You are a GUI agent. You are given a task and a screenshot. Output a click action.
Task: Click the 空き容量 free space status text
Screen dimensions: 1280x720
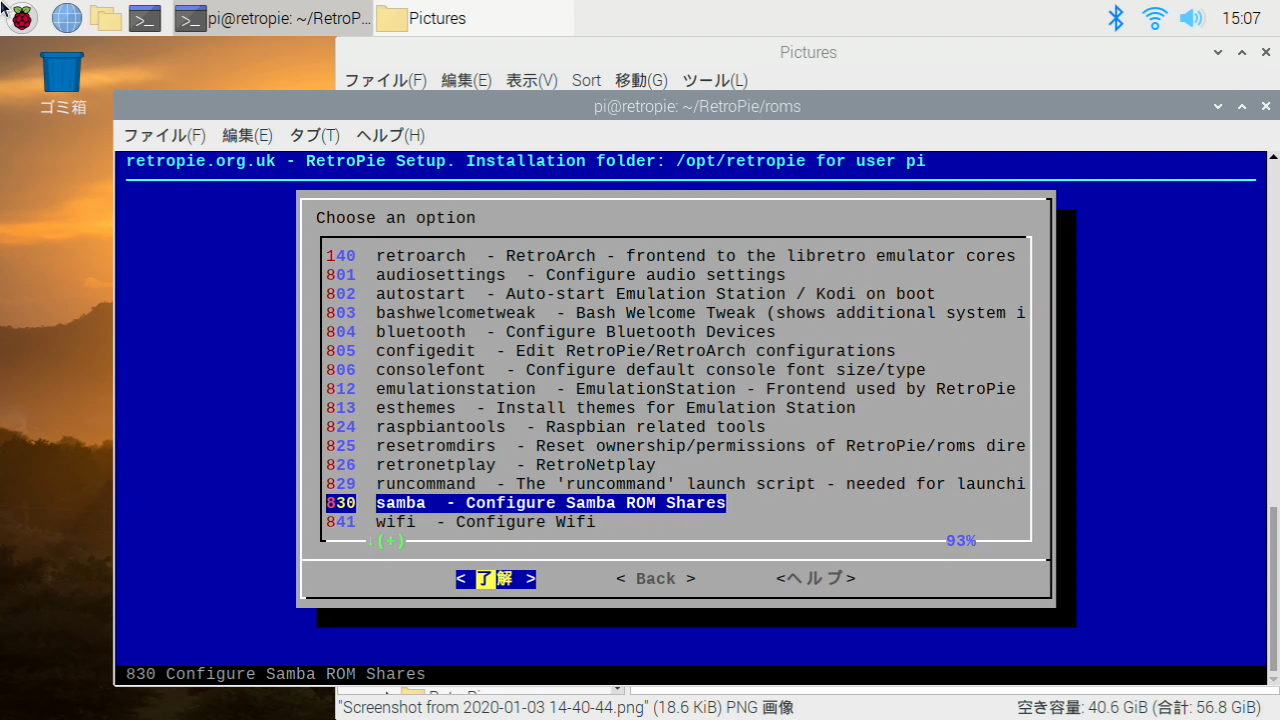pos(1139,707)
